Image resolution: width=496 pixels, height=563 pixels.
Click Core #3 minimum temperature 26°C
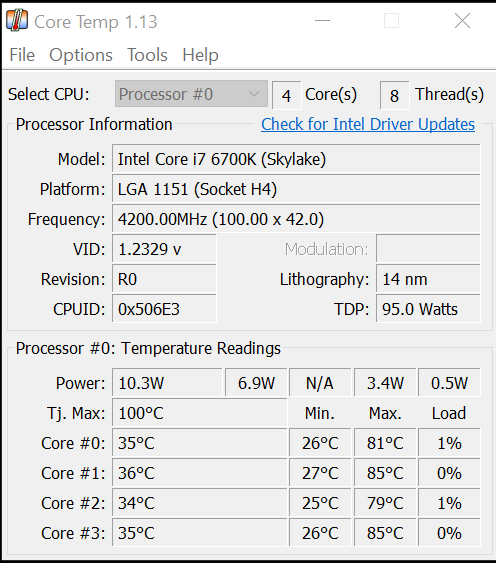coord(320,533)
